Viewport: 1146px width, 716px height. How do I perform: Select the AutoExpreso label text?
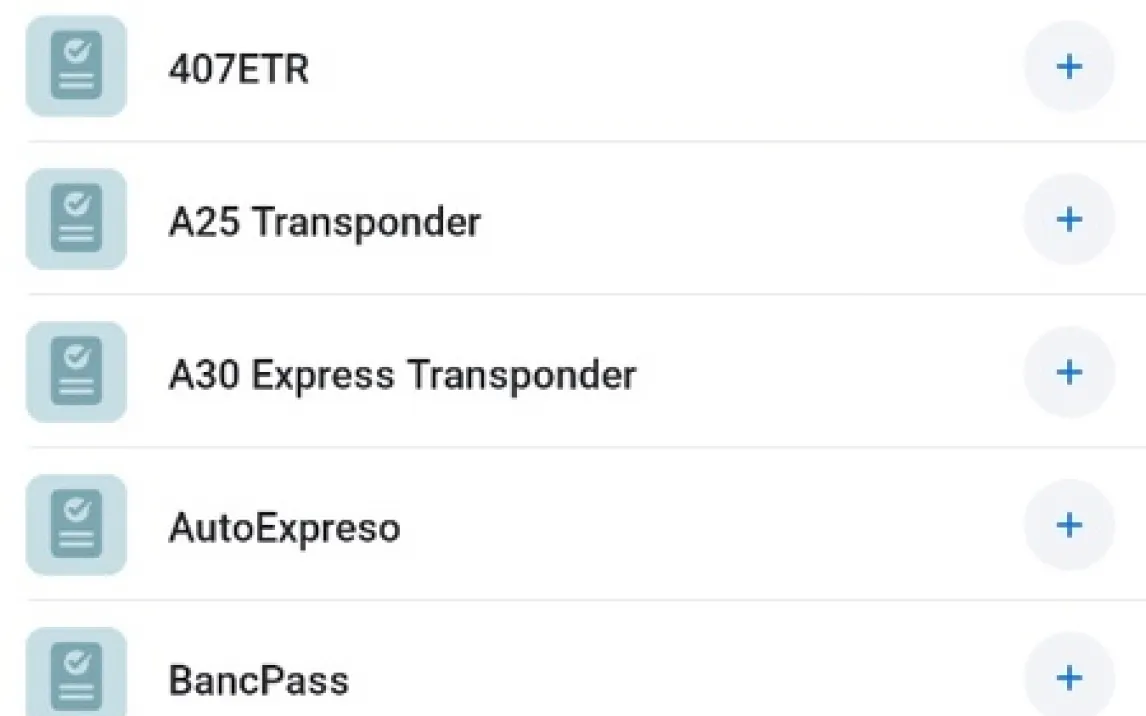[284, 528]
